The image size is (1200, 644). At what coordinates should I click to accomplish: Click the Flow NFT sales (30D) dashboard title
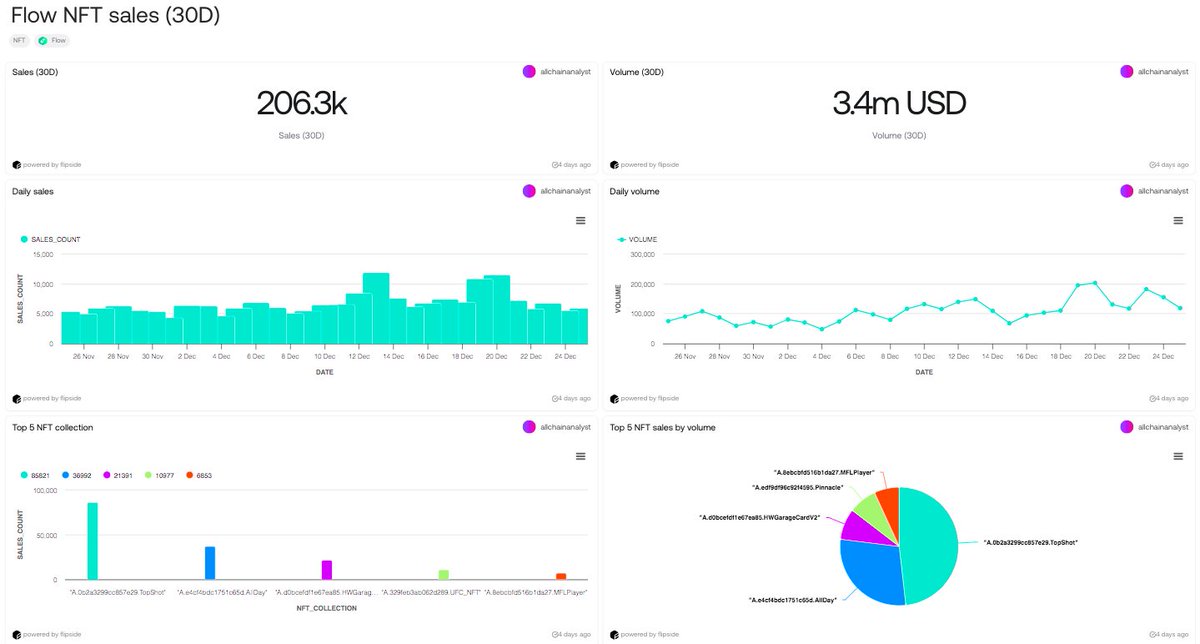115,15
